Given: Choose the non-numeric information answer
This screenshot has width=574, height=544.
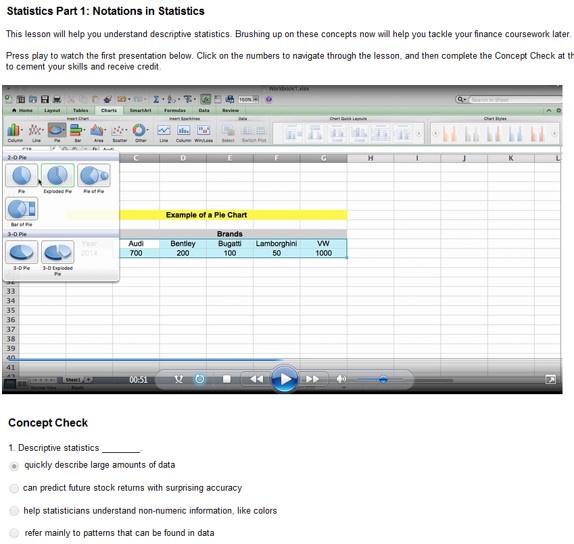Looking at the screenshot, I should [14, 511].
